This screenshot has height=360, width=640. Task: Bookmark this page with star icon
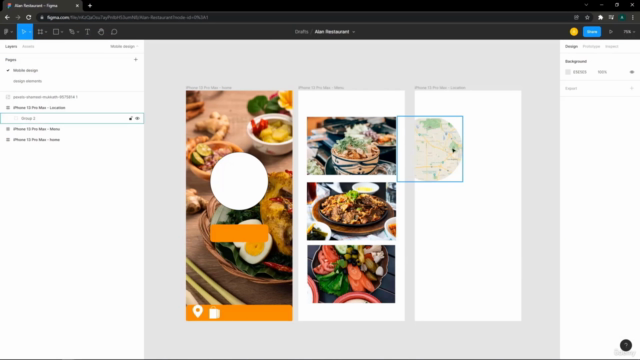pyautogui.click(x=587, y=17)
